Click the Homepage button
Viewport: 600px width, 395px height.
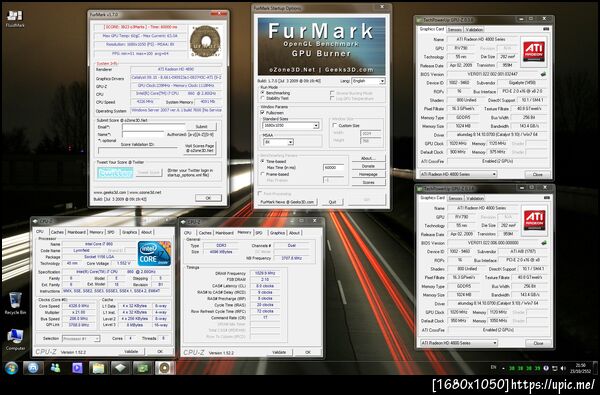click(x=368, y=174)
